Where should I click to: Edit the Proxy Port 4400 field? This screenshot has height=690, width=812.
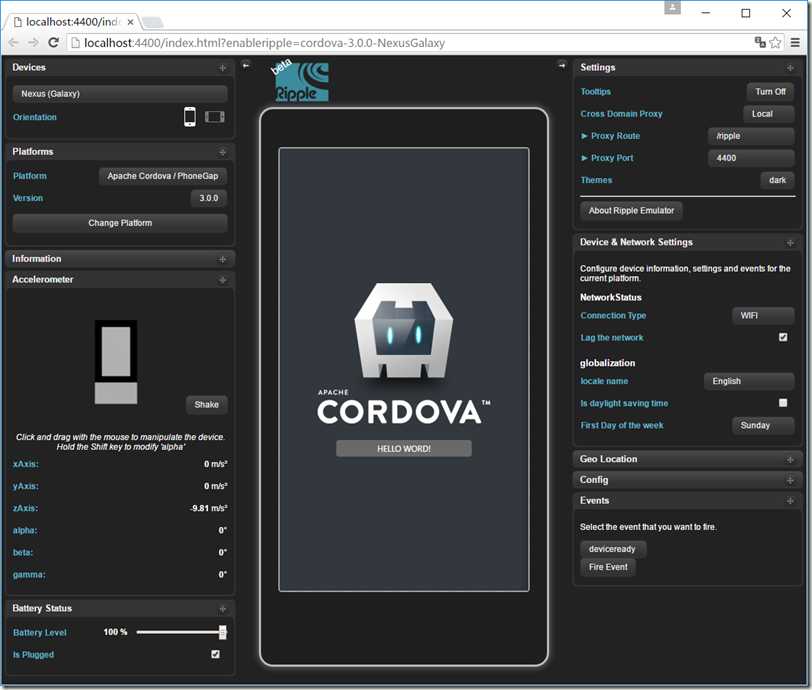[751, 158]
